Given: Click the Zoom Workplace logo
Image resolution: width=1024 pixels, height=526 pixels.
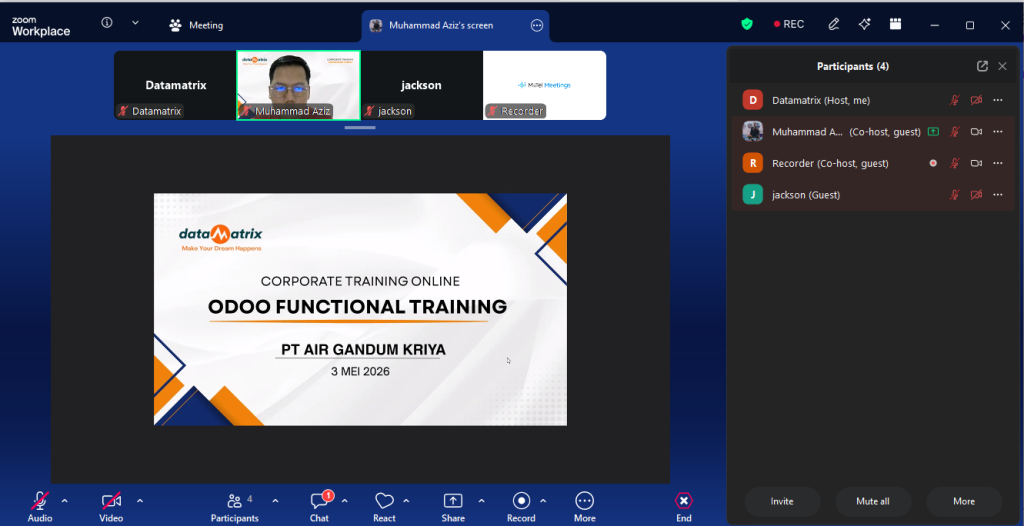Looking at the screenshot, I should point(40,26).
